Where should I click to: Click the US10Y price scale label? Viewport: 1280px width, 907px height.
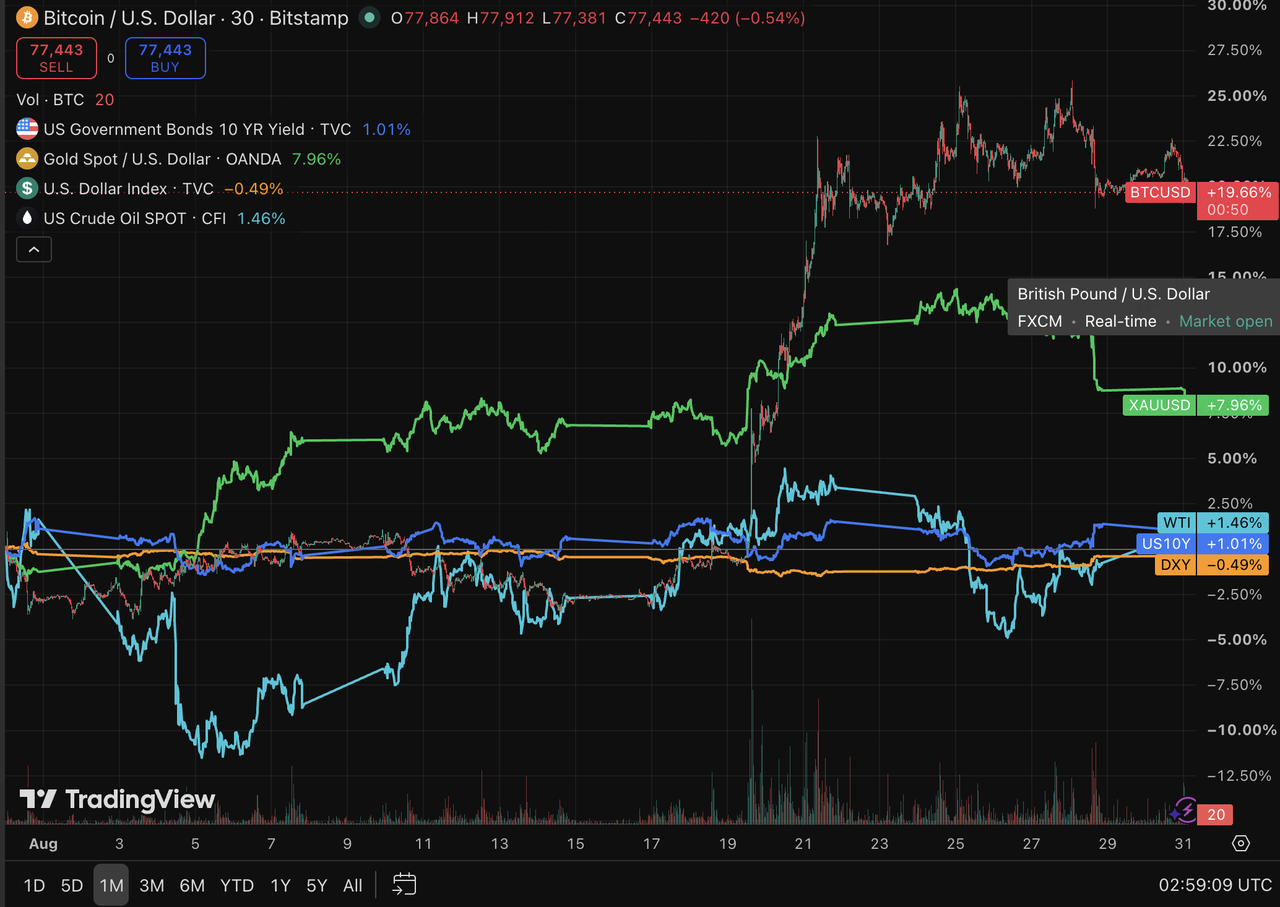pos(1166,544)
